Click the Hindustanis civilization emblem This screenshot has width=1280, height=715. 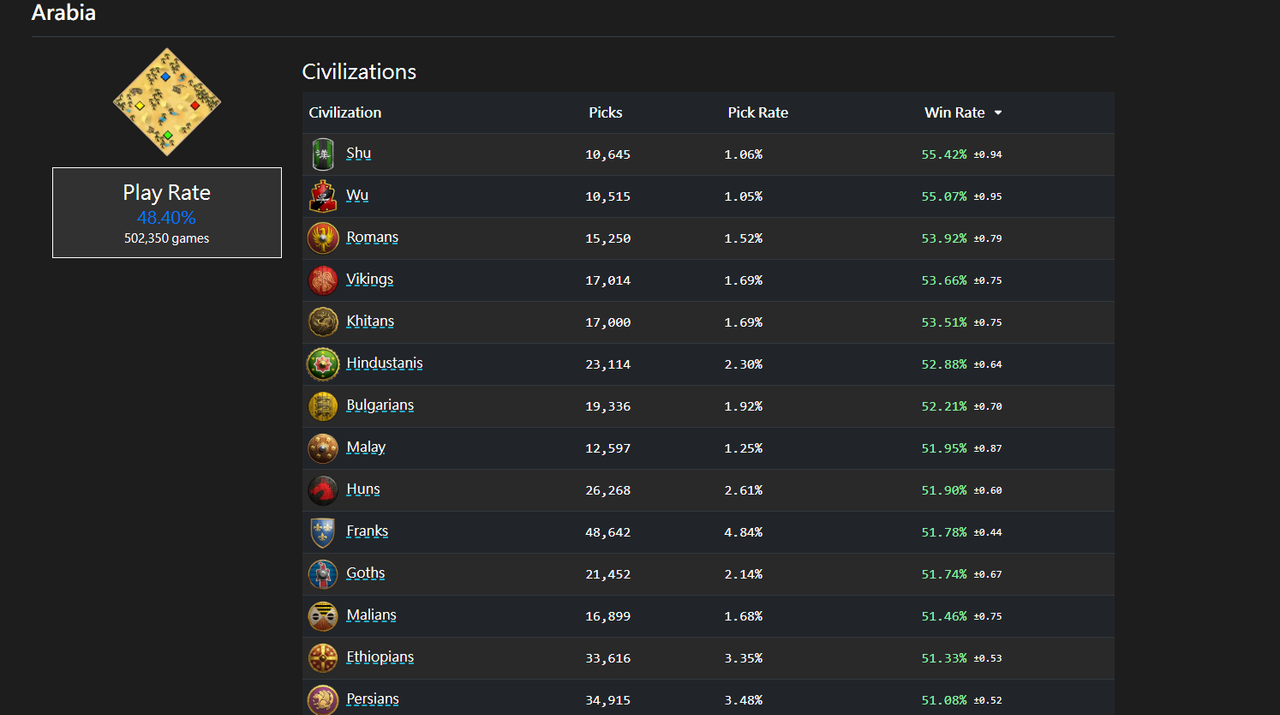click(323, 364)
